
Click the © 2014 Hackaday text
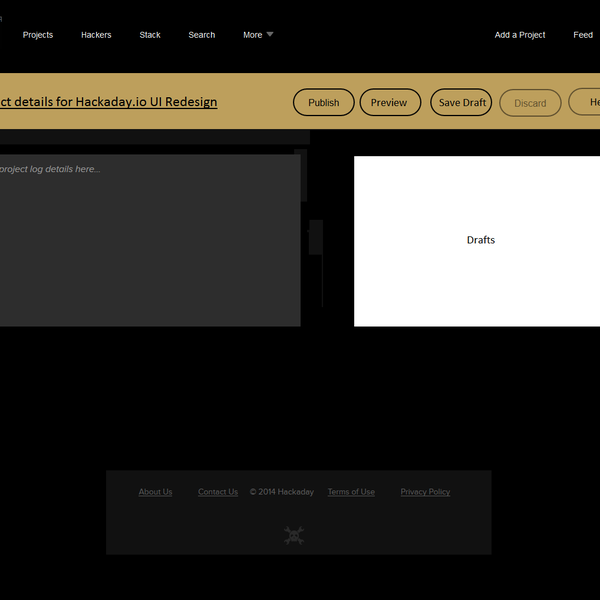point(282,492)
